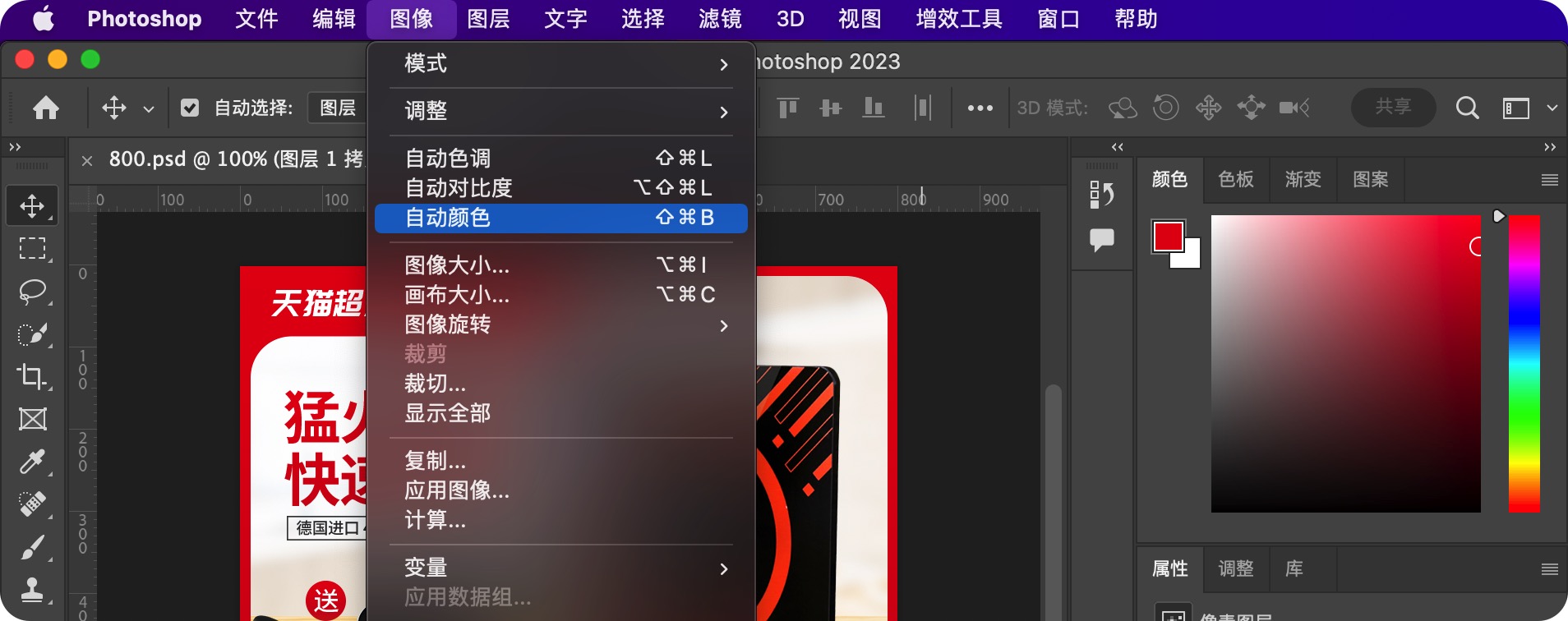The width and height of the screenshot is (1568, 621).
Task: Open the Properties panel flyout menu
Action: pos(1549,569)
